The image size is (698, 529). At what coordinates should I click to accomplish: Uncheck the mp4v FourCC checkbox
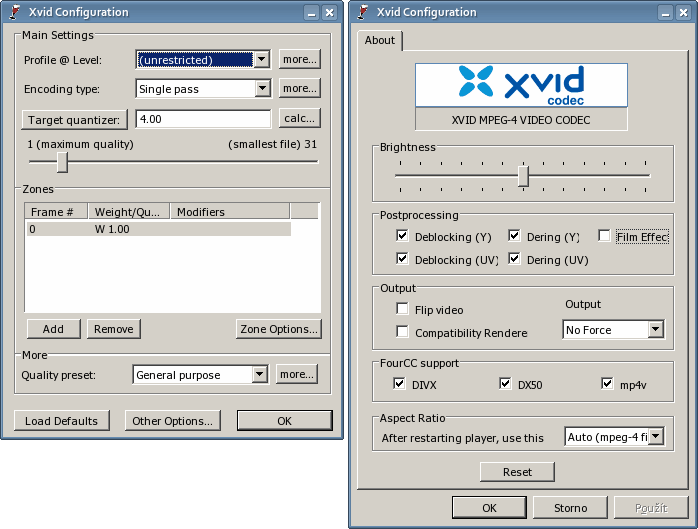point(607,383)
